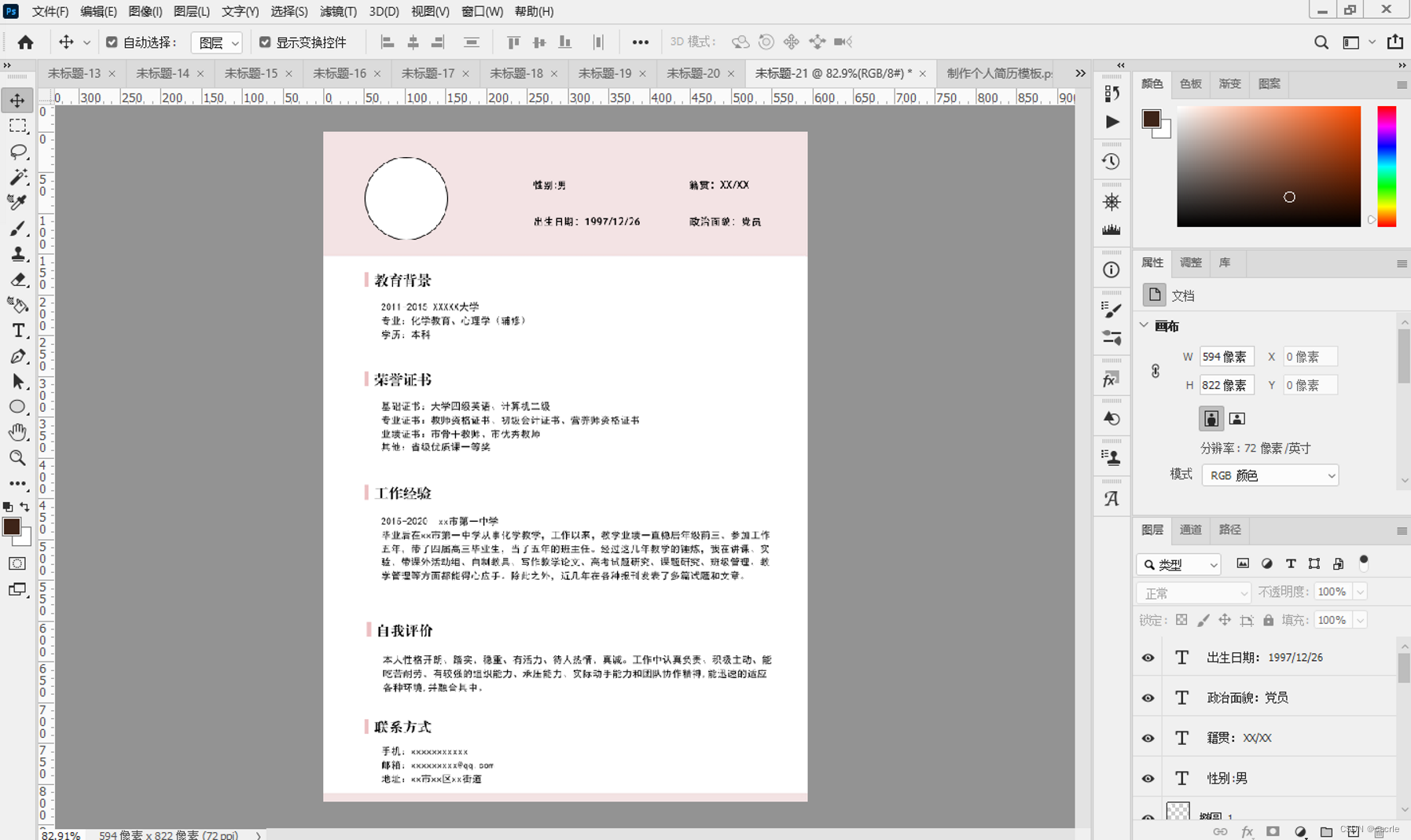Select the Ellipse shape tool

point(17,407)
